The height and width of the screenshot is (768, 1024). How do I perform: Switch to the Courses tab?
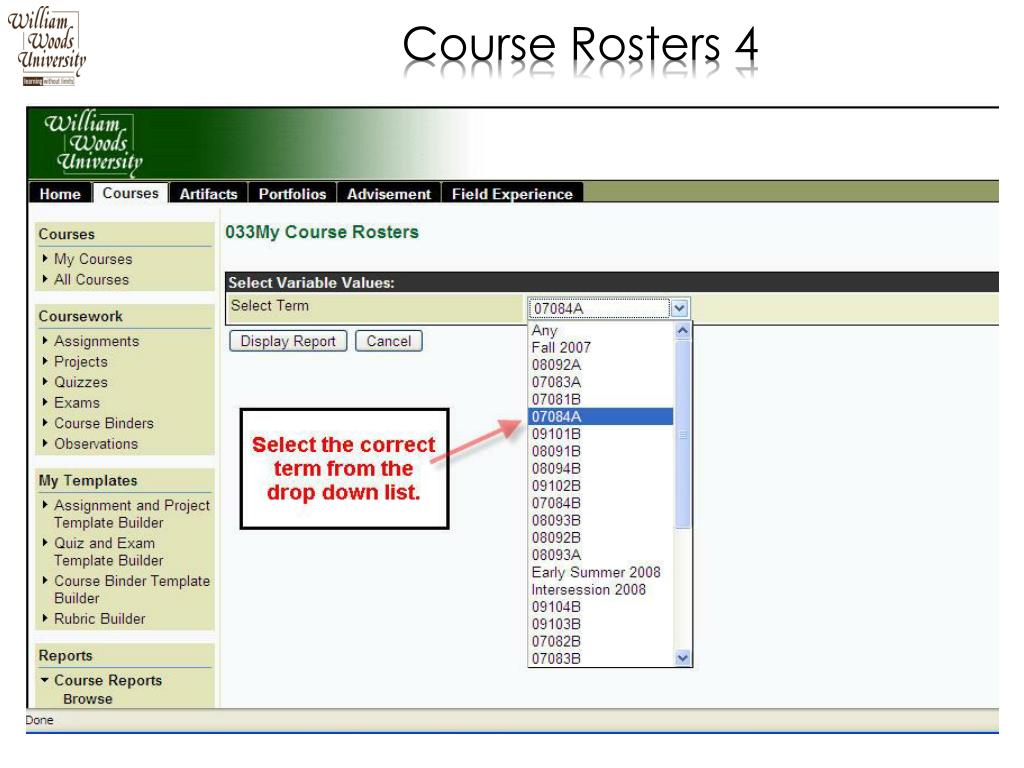[x=131, y=193]
